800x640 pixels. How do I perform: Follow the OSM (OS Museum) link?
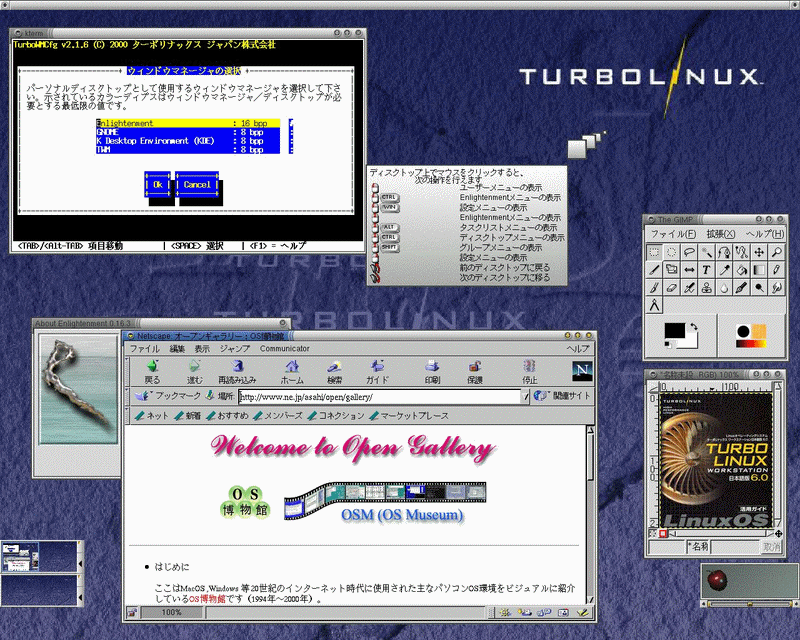coord(402,515)
